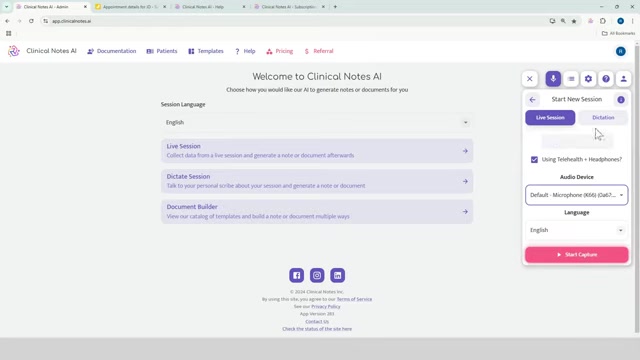Open the list icon in widget toolbar
The height and width of the screenshot is (360, 640).
coord(571,79)
